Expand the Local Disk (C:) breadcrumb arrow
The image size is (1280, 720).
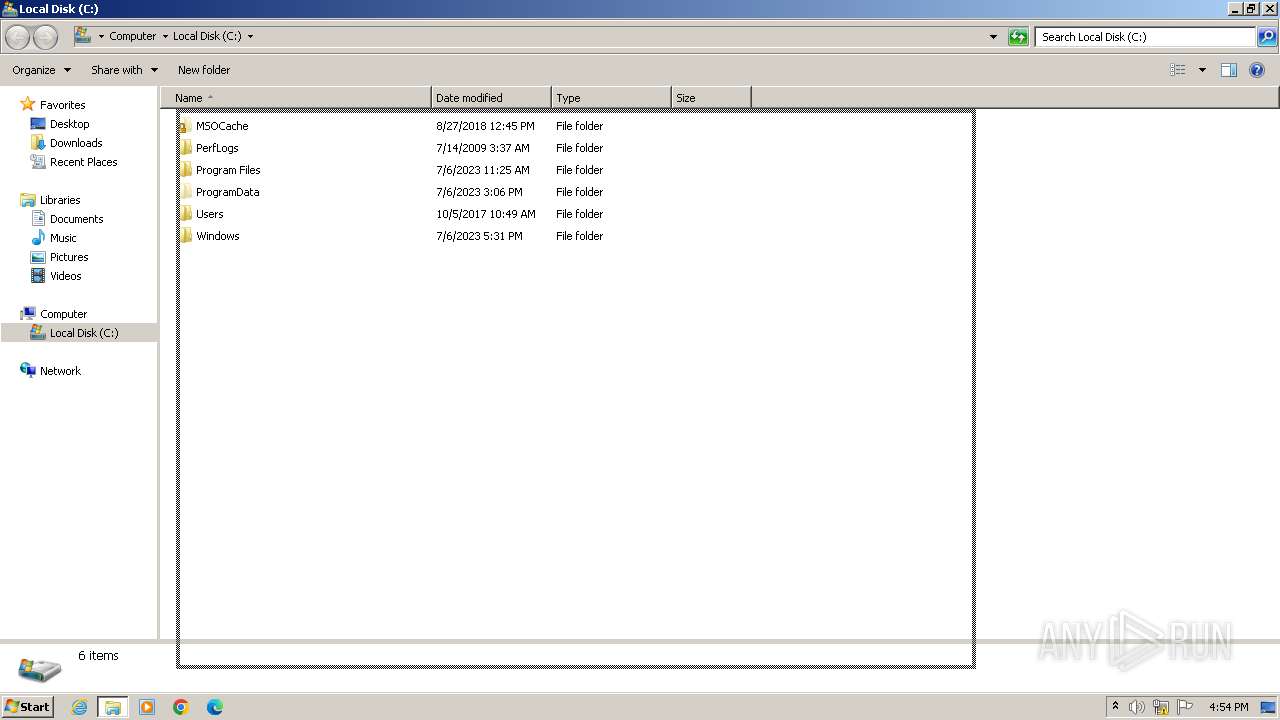[250, 36]
